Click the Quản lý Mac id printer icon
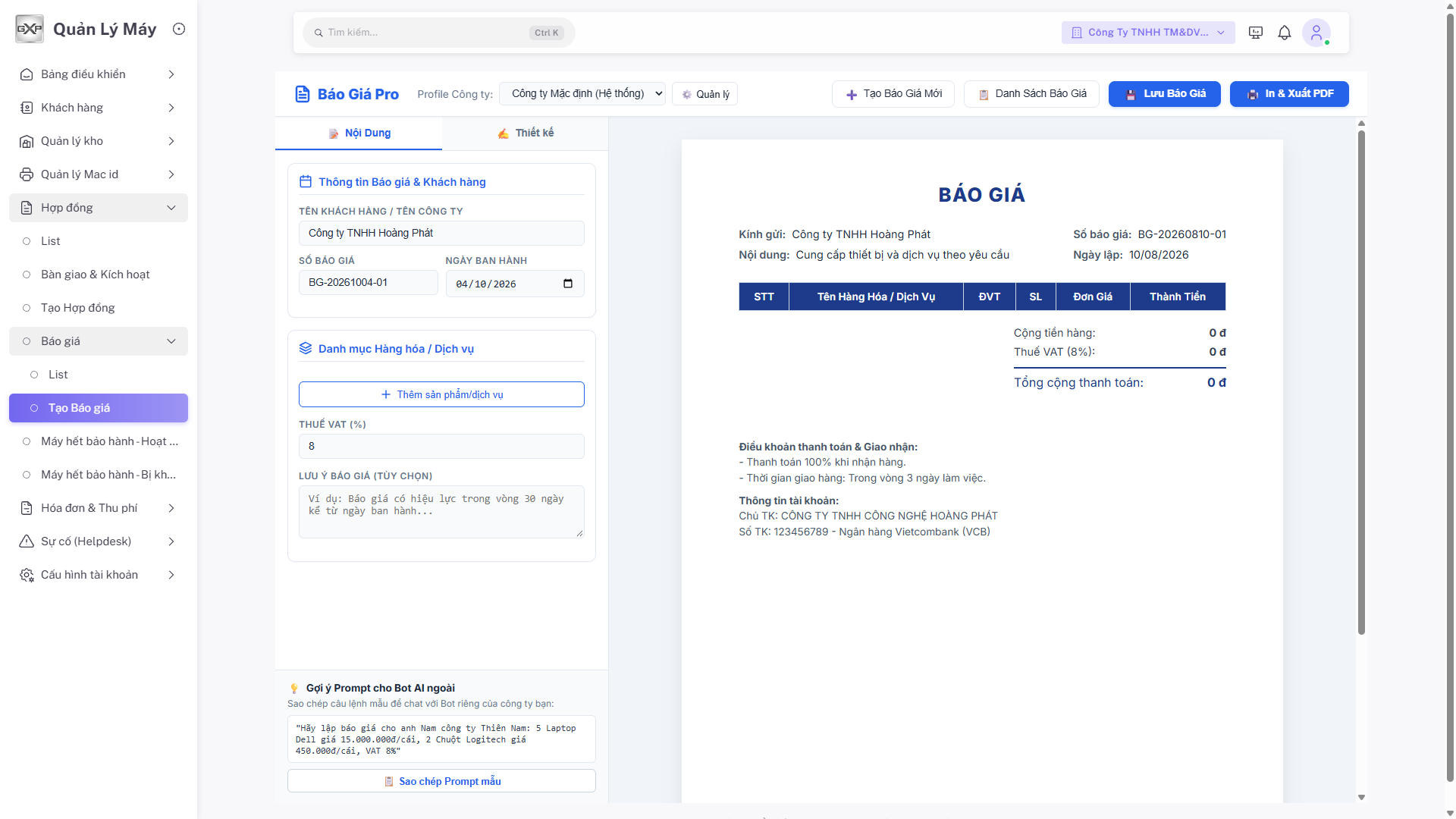 (27, 174)
